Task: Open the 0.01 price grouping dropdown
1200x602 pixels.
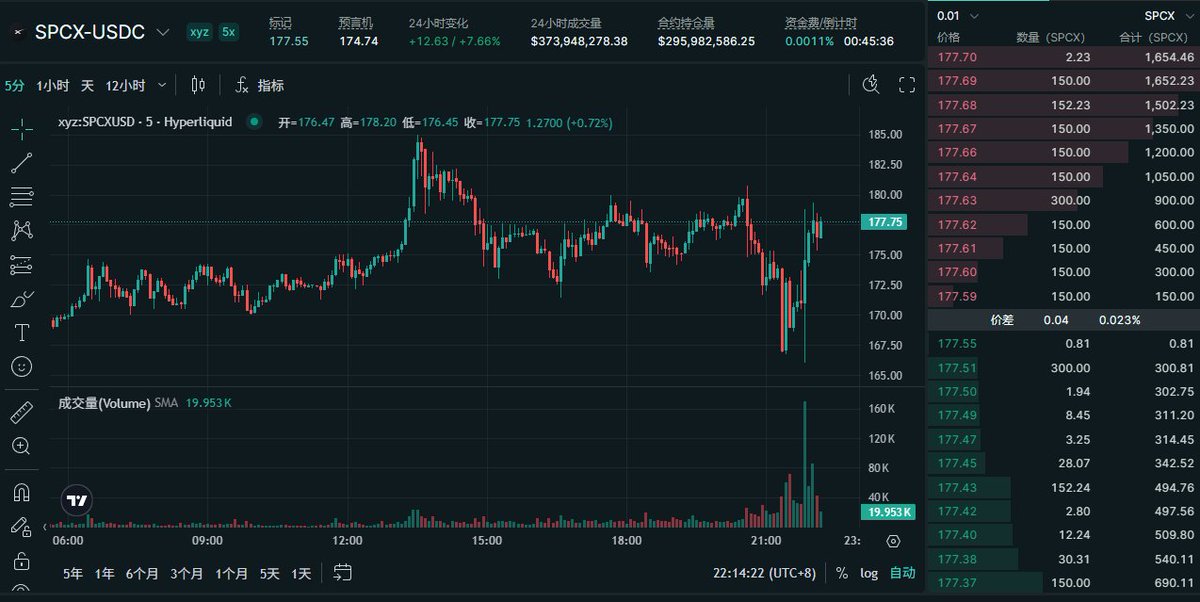Action: [x=958, y=16]
